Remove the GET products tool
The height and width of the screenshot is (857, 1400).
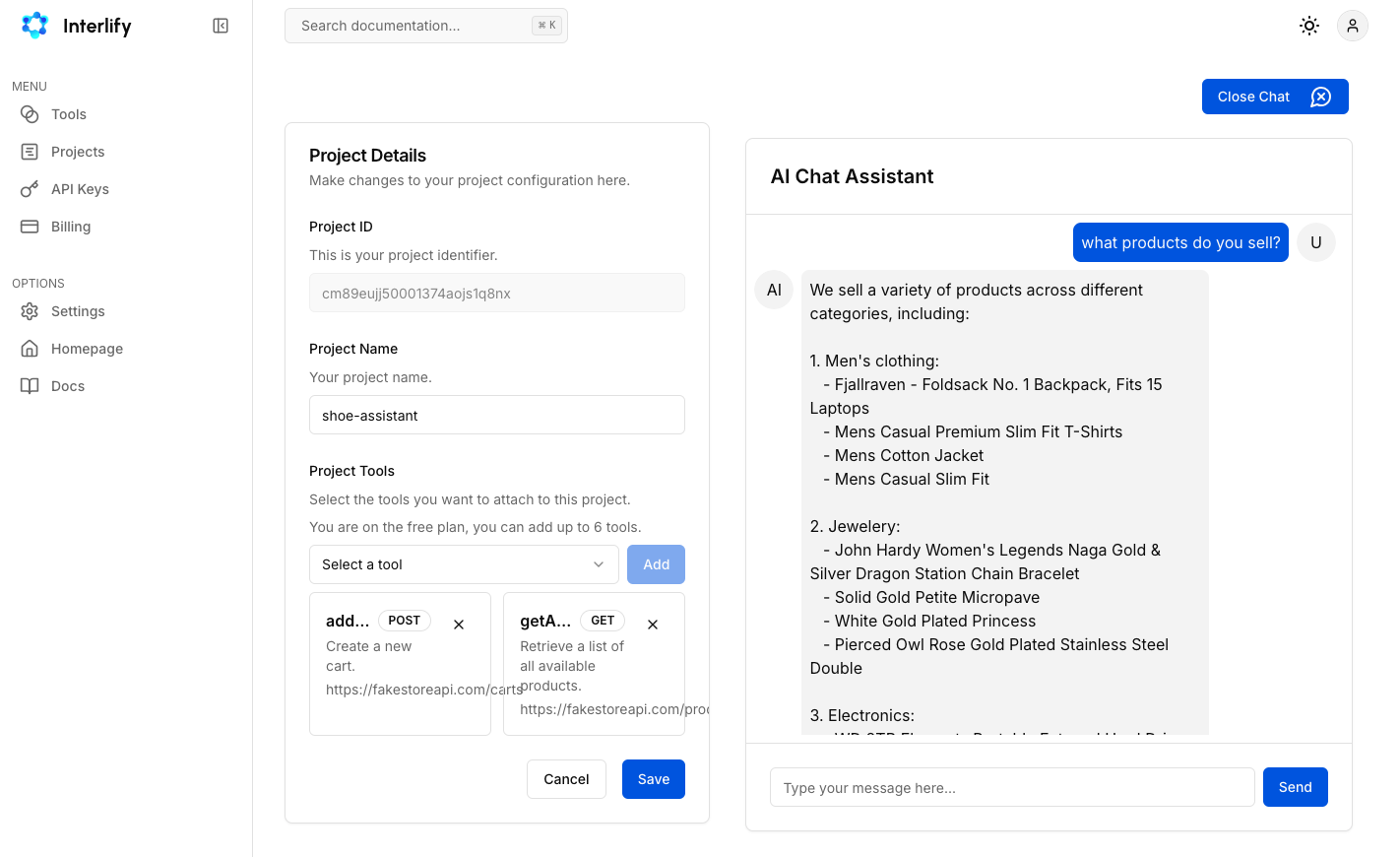[x=653, y=625]
